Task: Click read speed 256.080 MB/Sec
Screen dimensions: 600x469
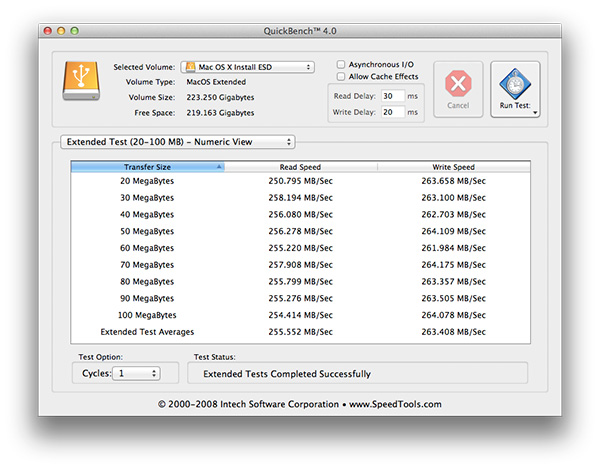Action: tap(300, 215)
